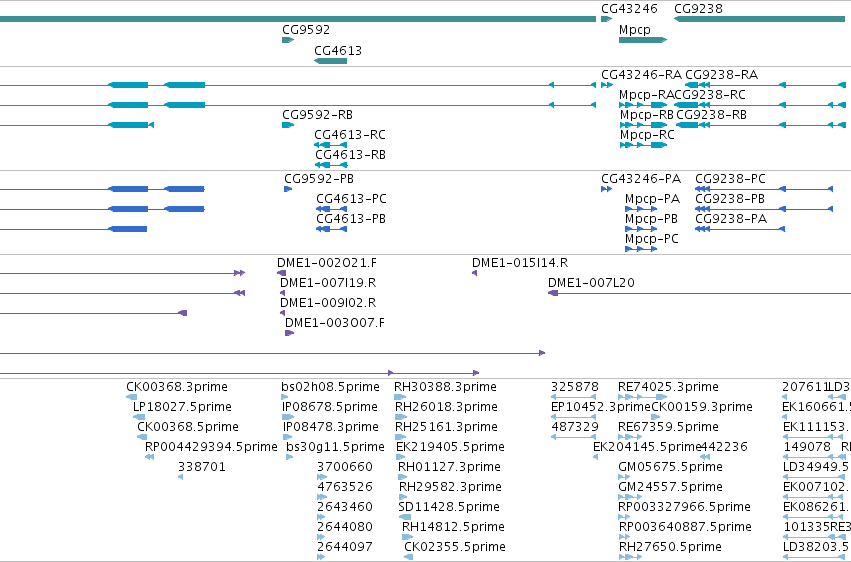Viewport: 851px width, 562px height.
Task: Select transcript CG9592-RB label
Action: pos(317,115)
